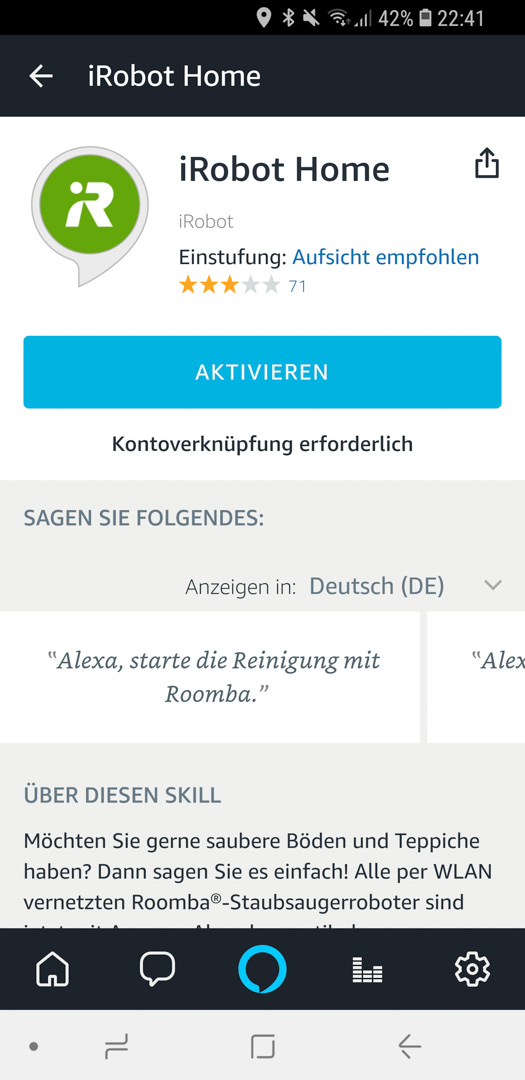Tap the Android home square button
Image resolution: width=525 pixels, height=1080 pixels.
pos(262,1048)
